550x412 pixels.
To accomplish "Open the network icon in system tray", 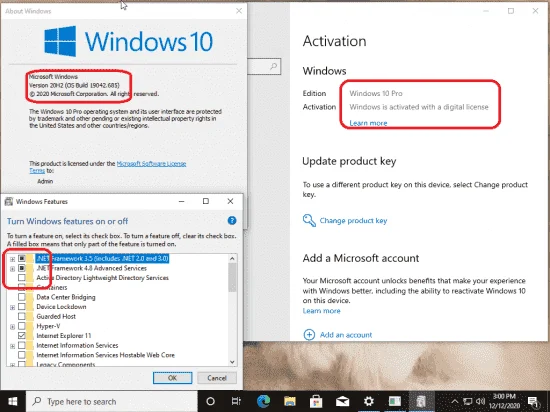I will [x=468, y=401].
